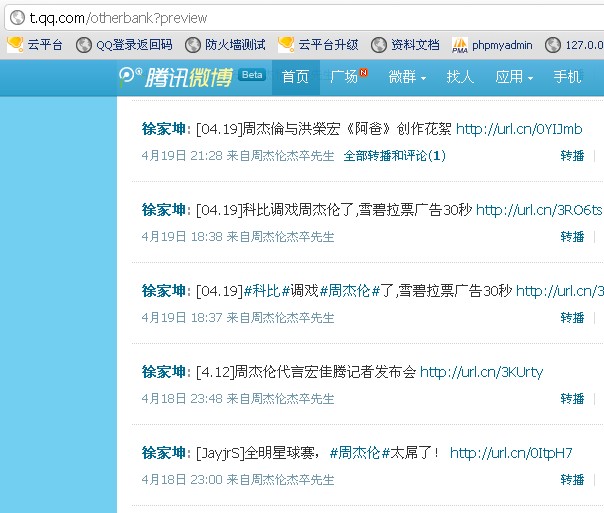
Task: Open timestamp 4月19日 18:38
Action: point(182,236)
